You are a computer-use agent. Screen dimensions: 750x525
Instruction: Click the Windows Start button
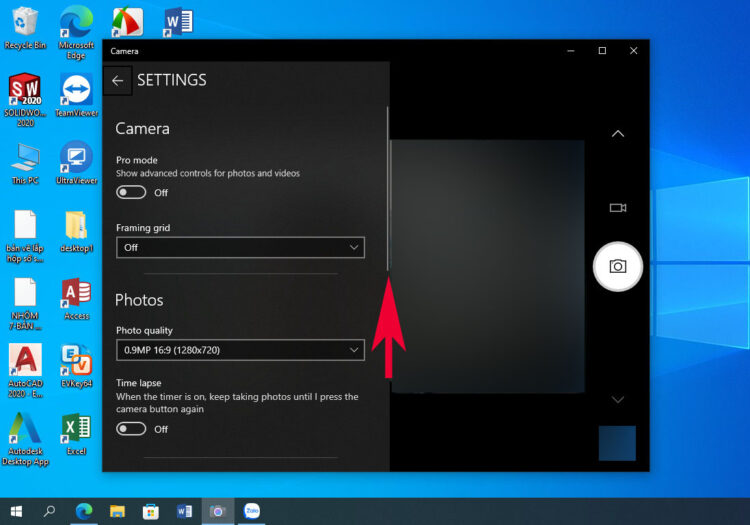click(16, 511)
